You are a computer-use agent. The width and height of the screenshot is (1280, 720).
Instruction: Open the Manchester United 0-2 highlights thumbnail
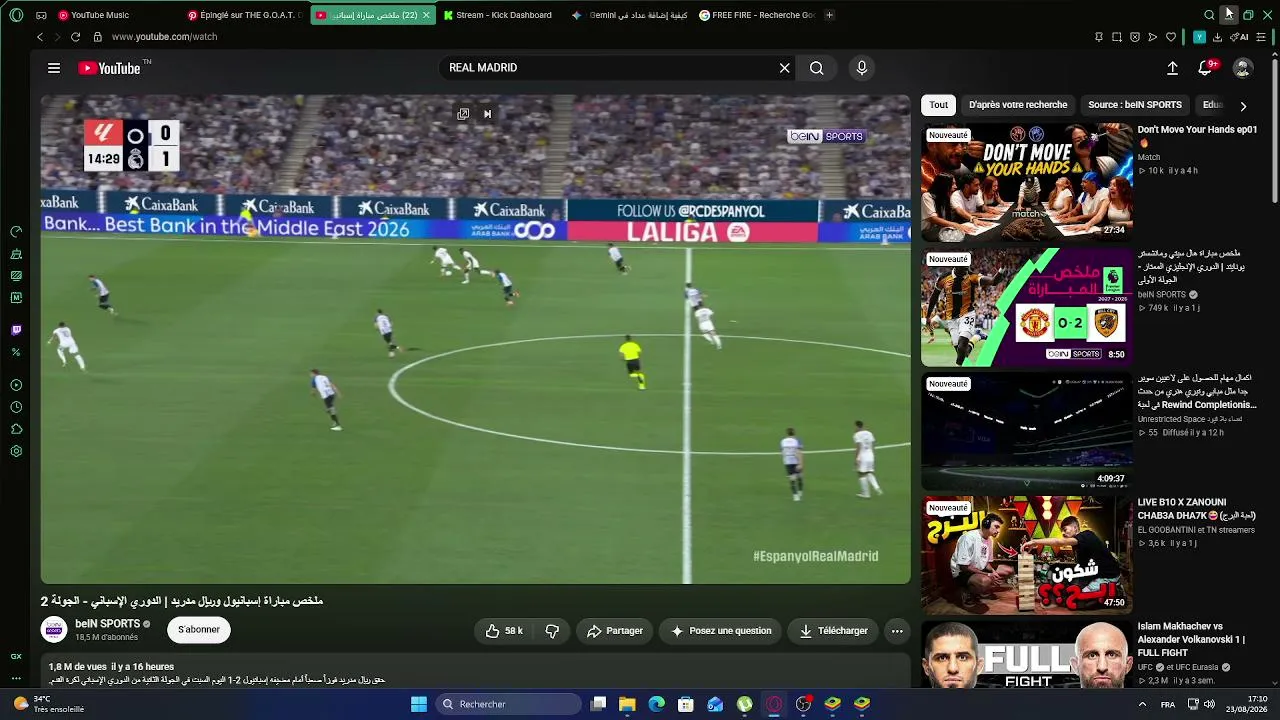1026,307
